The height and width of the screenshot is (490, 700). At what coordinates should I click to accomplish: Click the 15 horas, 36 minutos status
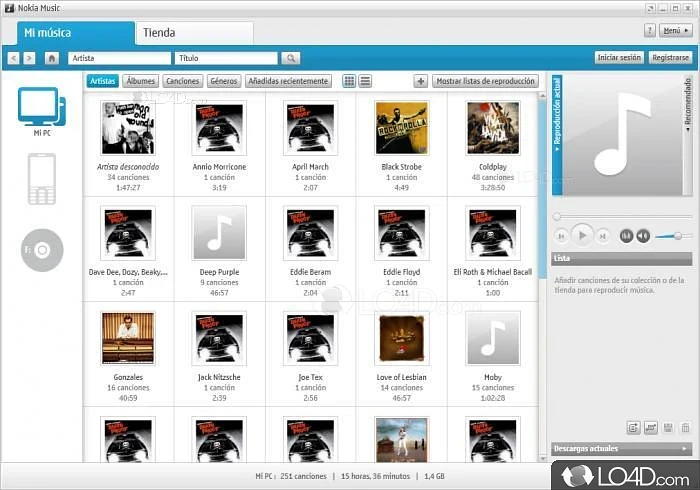coord(375,476)
